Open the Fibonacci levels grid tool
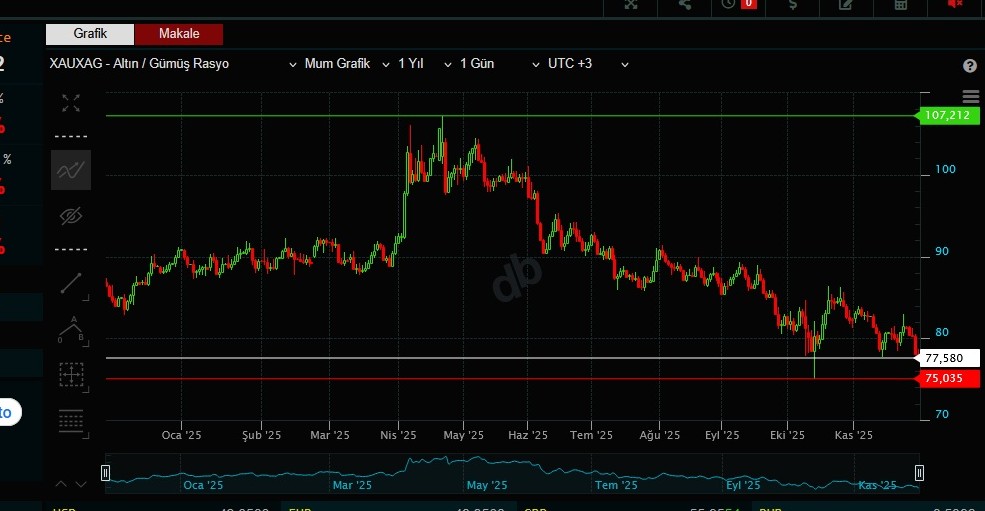Screen dimensions: 985x511 [71, 421]
